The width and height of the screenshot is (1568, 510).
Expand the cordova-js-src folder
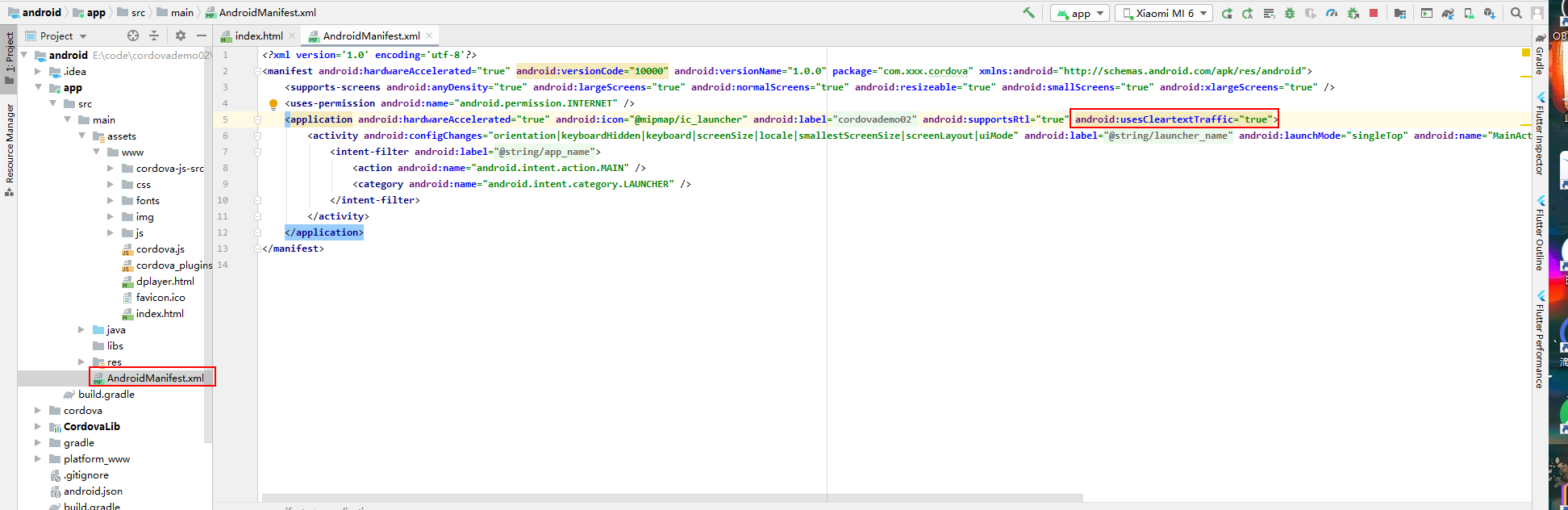point(111,168)
